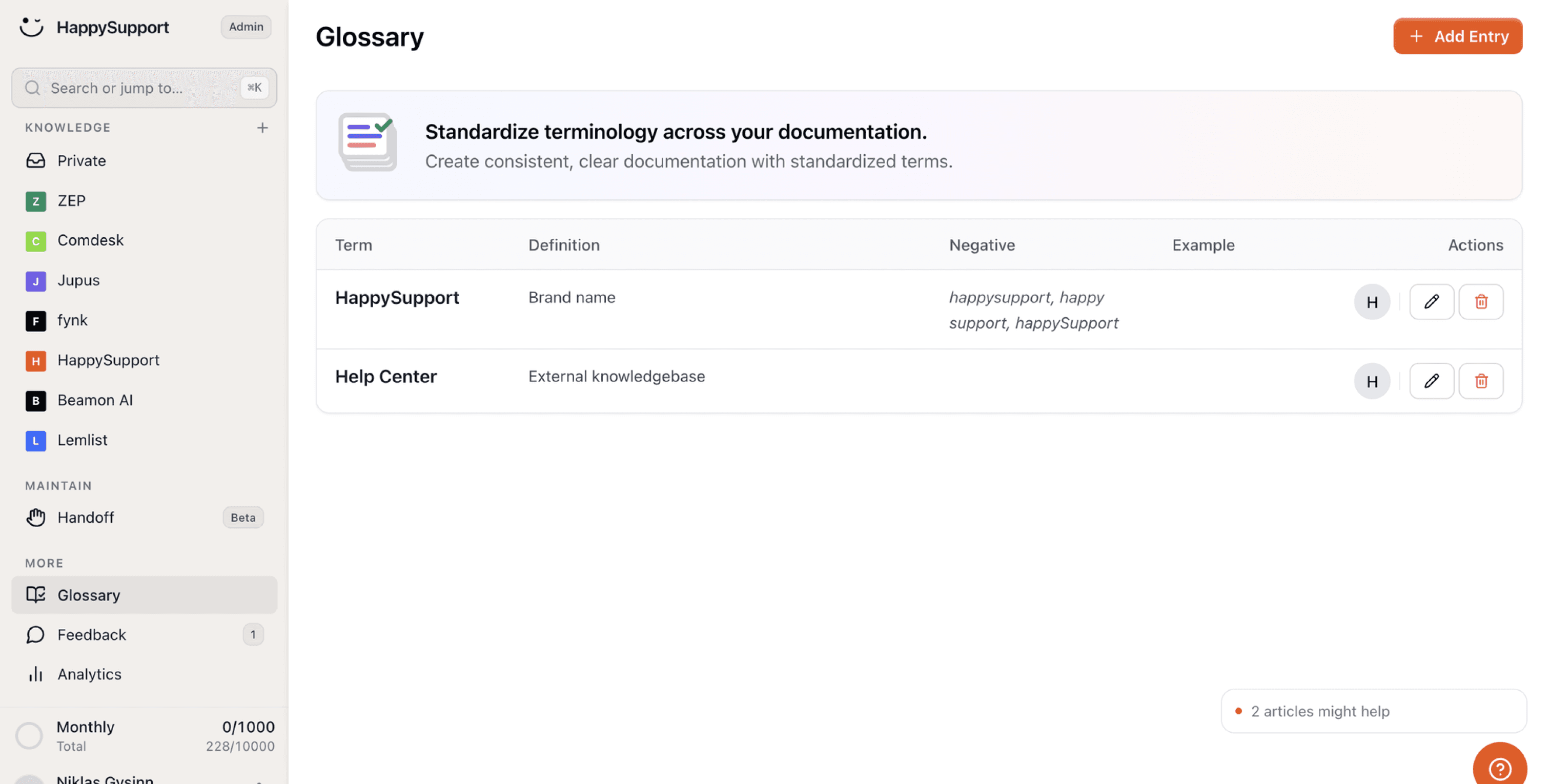
Task: Click the H avatar in HappySupport row
Action: 1372,302
